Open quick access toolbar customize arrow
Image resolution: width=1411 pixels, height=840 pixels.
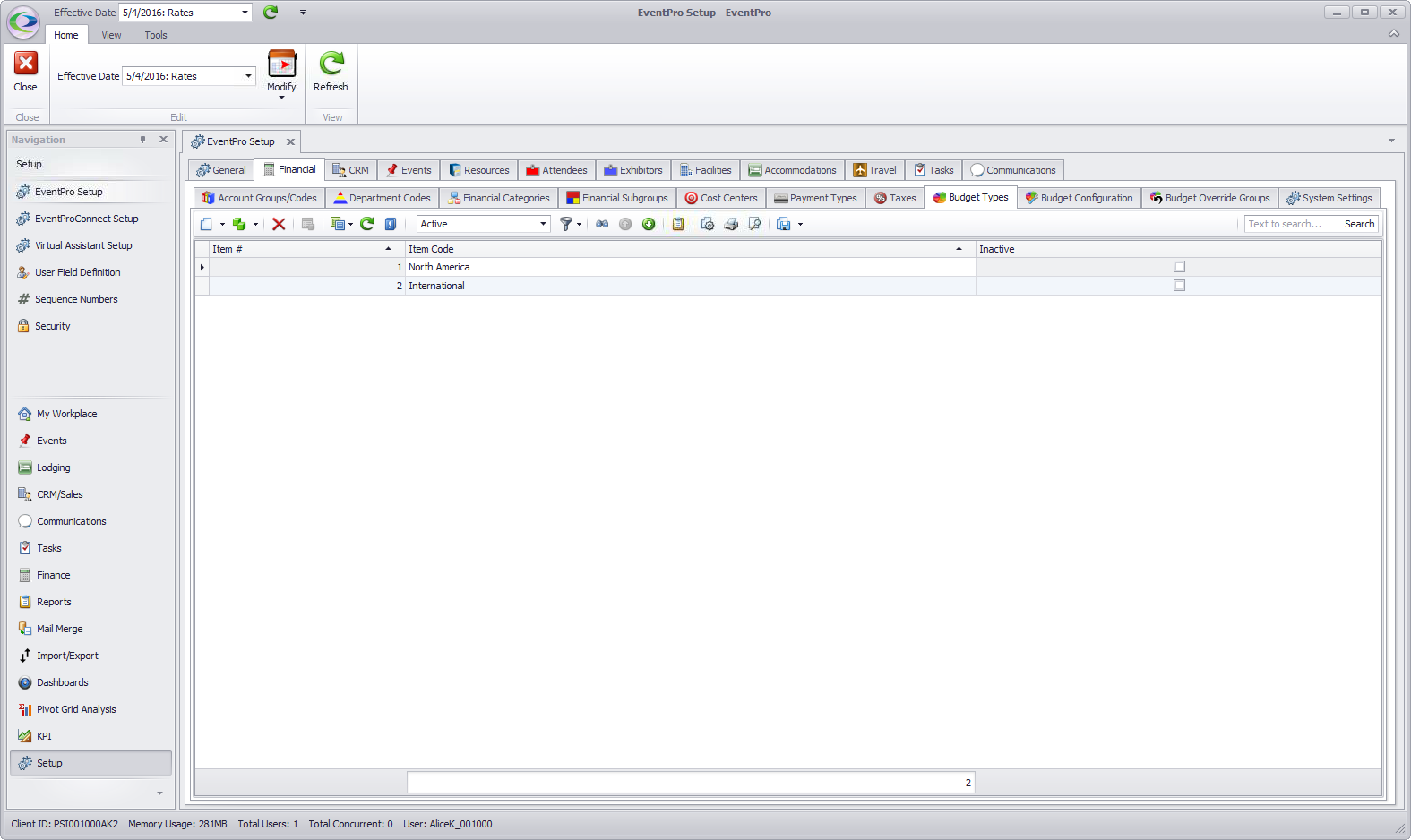pyautogui.click(x=303, y=13)
